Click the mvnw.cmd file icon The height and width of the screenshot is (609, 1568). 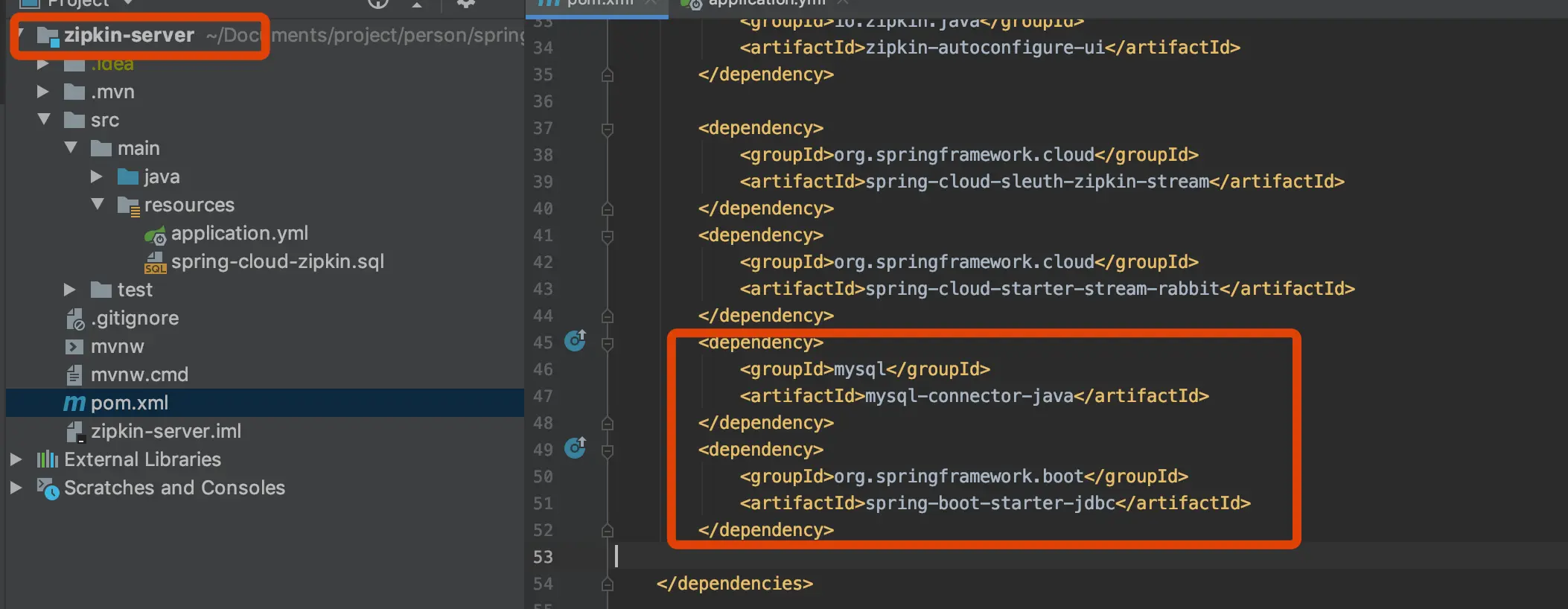tap(74, 374)
